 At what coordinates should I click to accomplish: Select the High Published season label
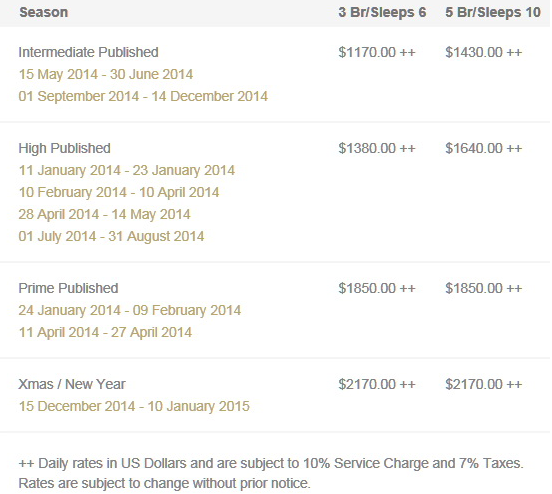[x=64, y=148]
